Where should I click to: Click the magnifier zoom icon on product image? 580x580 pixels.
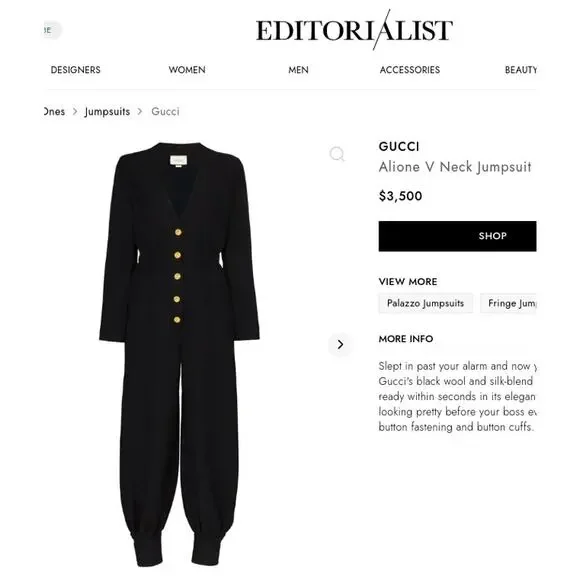(x=337, y=154)
